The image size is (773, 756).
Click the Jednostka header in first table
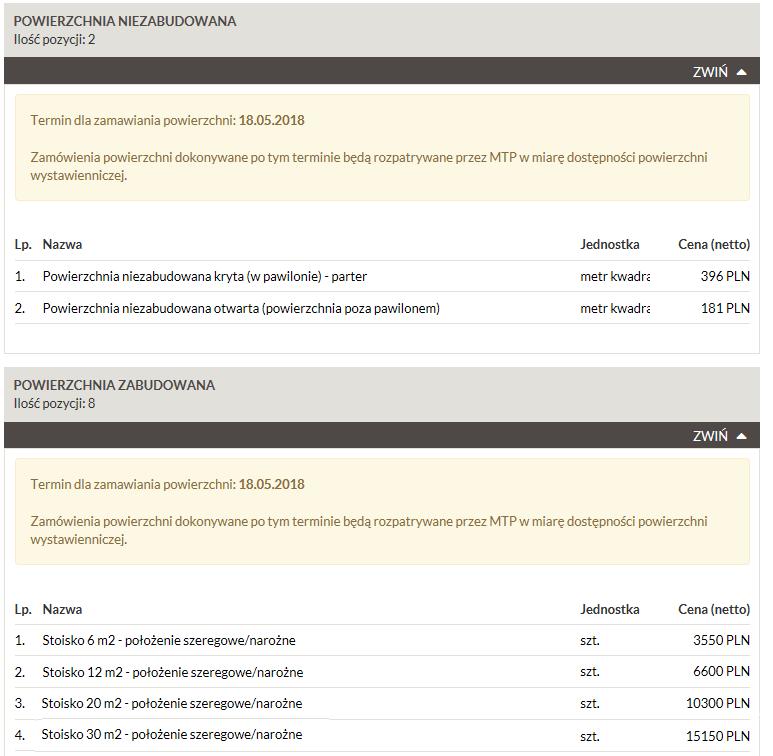(610, 244)
